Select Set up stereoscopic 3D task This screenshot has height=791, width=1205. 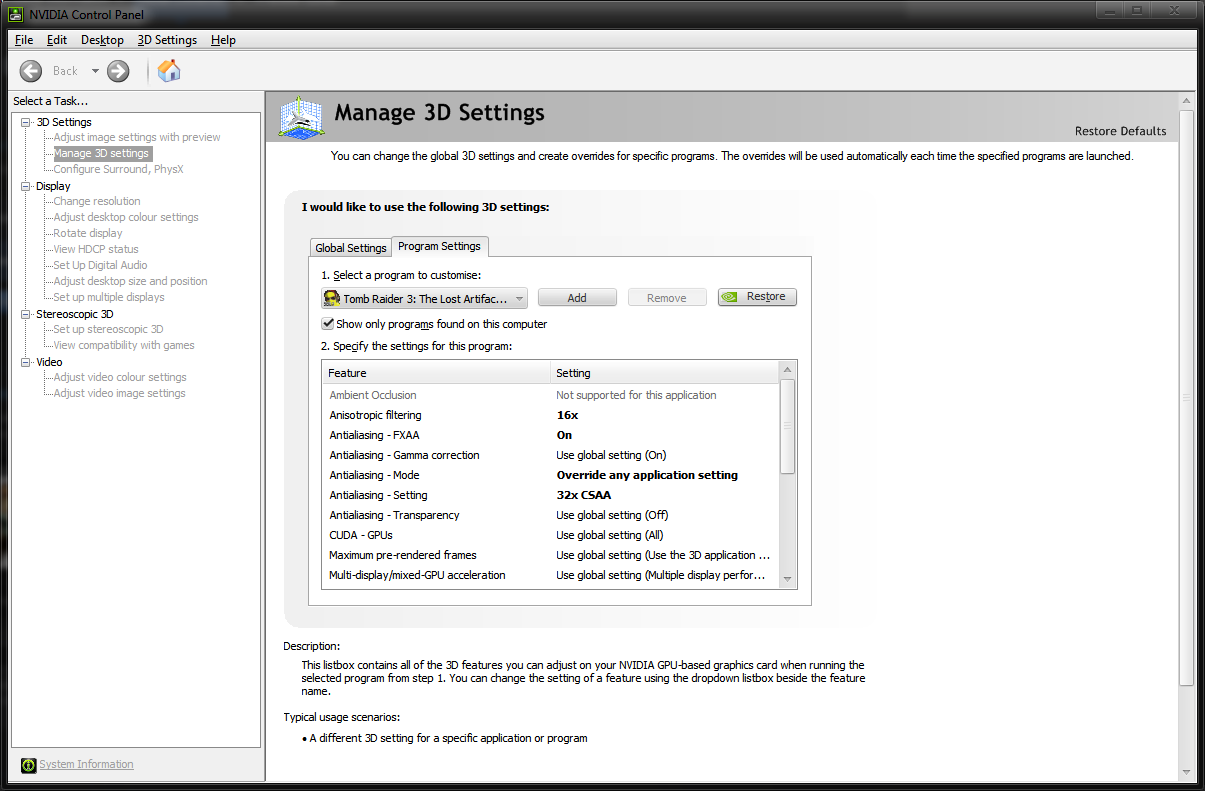tap(108, 330)
